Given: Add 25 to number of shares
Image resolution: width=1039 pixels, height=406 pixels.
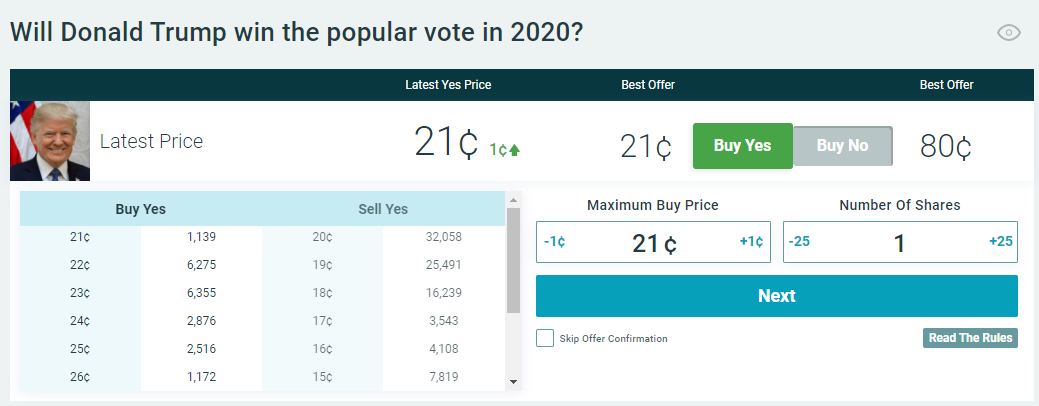Looking at the screenshot, I should (1001, 242).
